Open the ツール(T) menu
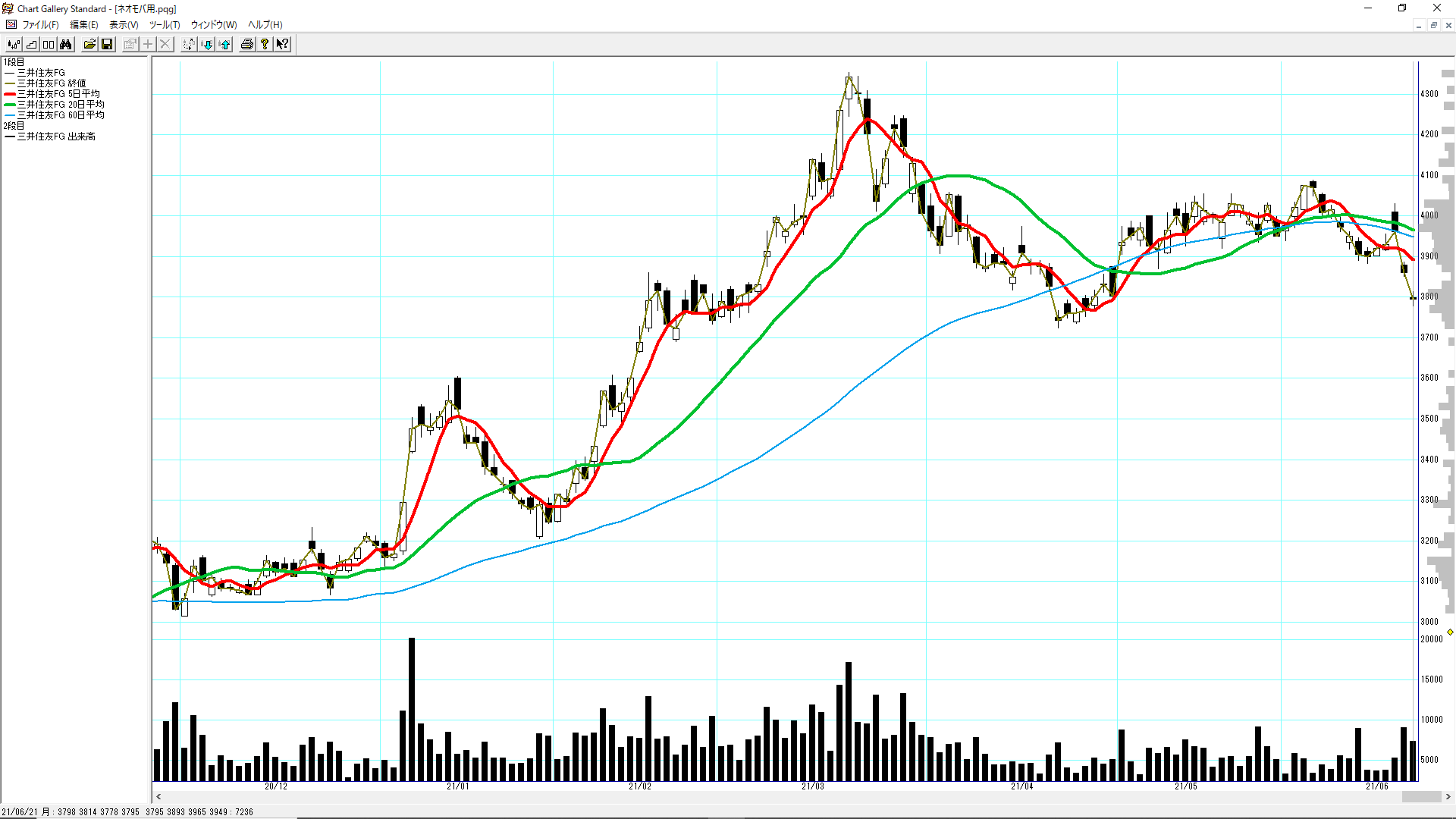1456x819 pixels. coord(165,25)
